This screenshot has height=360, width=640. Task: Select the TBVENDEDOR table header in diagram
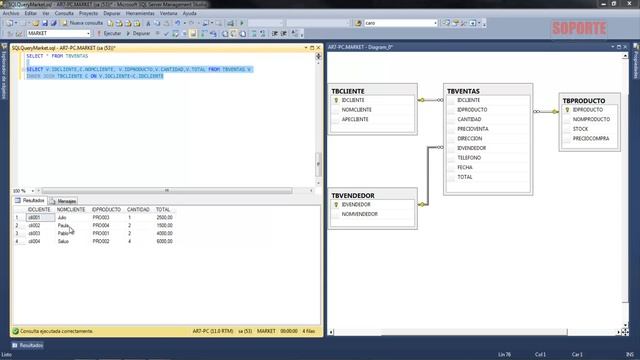coord(373,196)
